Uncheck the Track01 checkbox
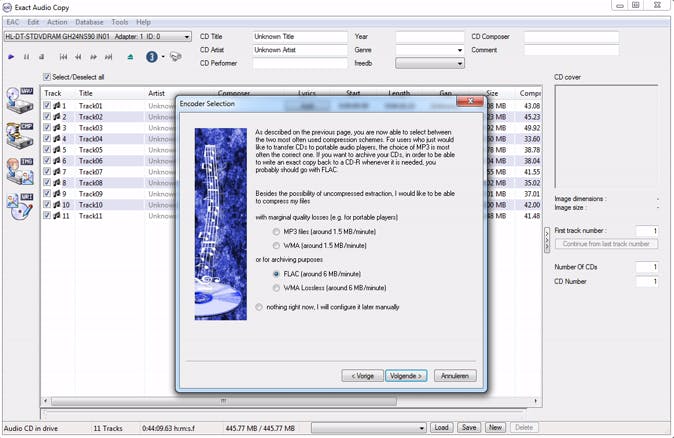Viewport: 674px width, 438px height. [47, 105]
